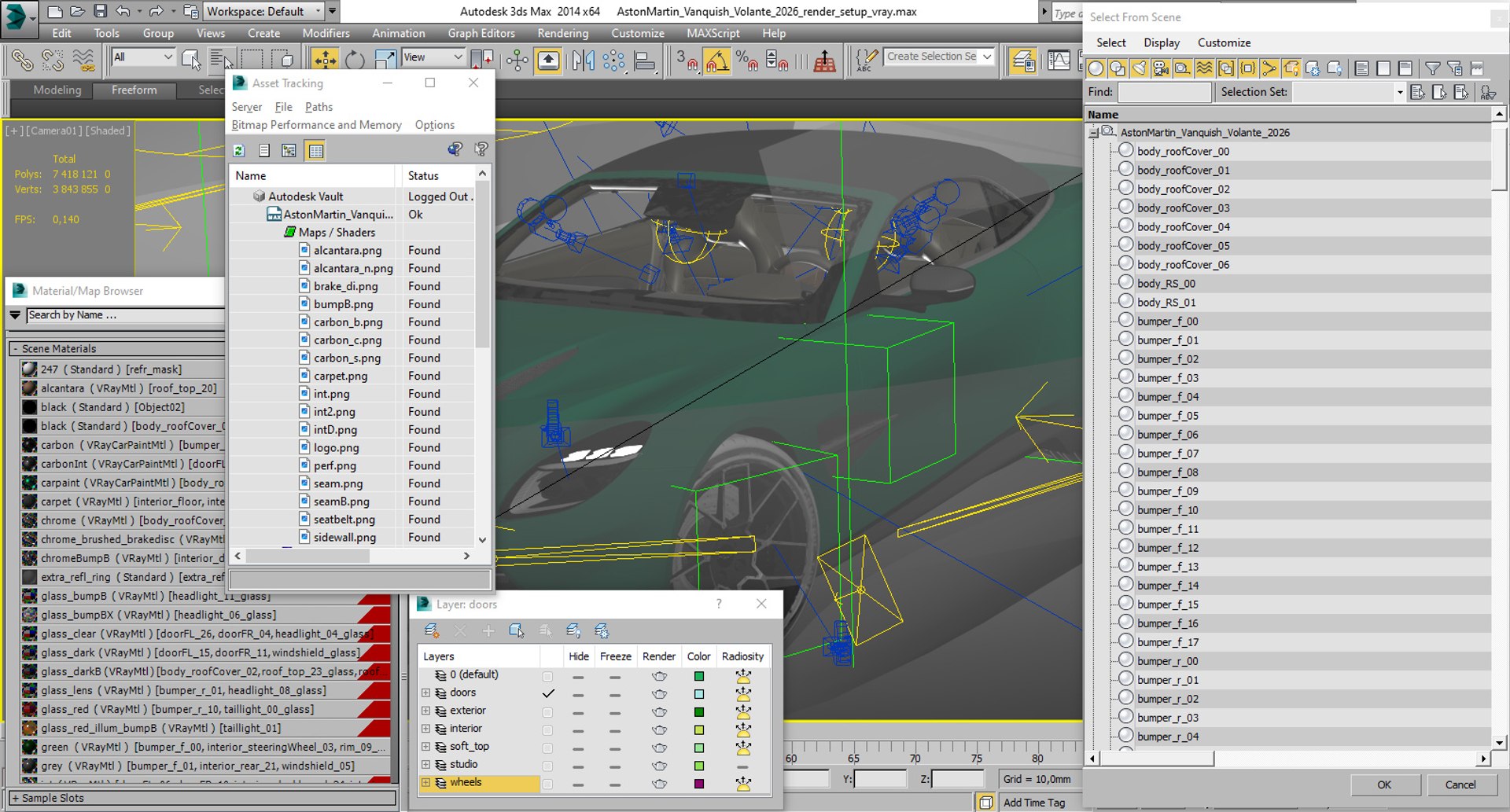1510x812 pixels.
Task: Open the Curve Editor from toolbar
Action: click(1059, 60)
